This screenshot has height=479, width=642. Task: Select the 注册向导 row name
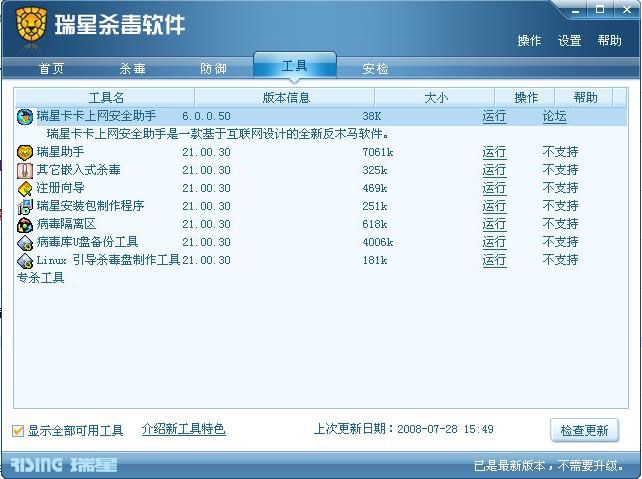click(60, 188)
